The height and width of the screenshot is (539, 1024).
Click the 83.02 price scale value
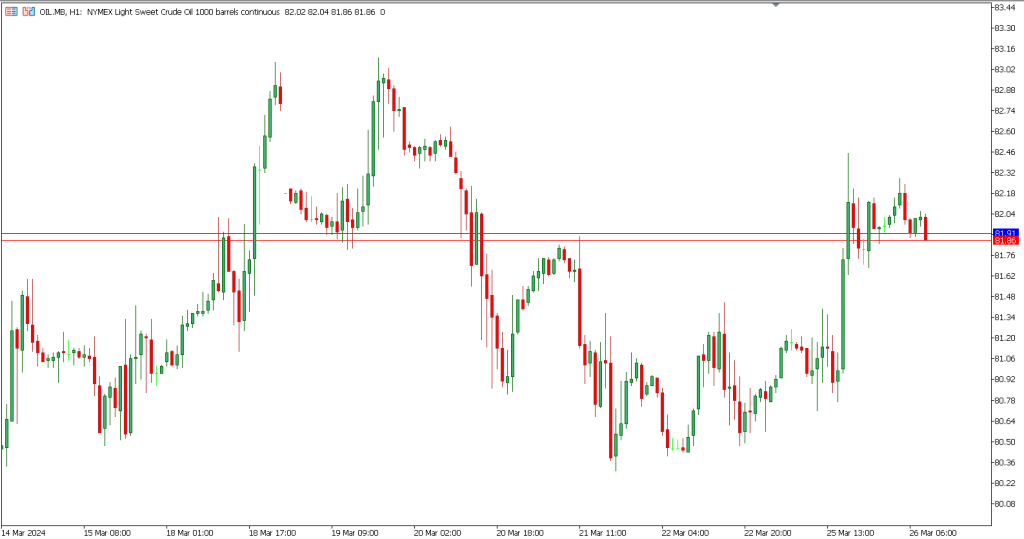coord(1004,69)
